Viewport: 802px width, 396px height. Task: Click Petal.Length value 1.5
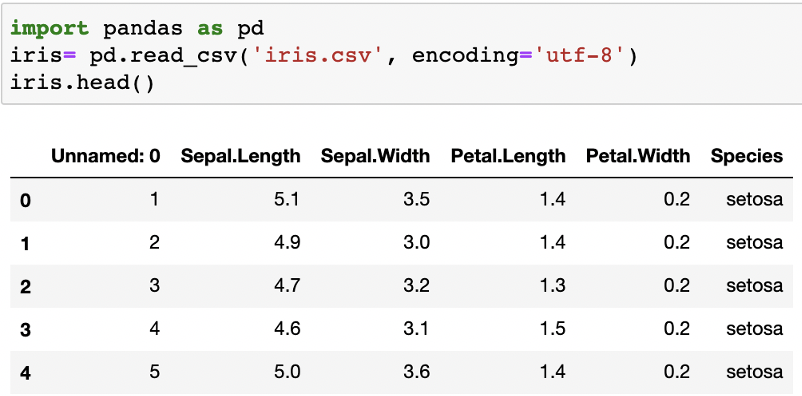pyautogui.click(x=552, y=328)
